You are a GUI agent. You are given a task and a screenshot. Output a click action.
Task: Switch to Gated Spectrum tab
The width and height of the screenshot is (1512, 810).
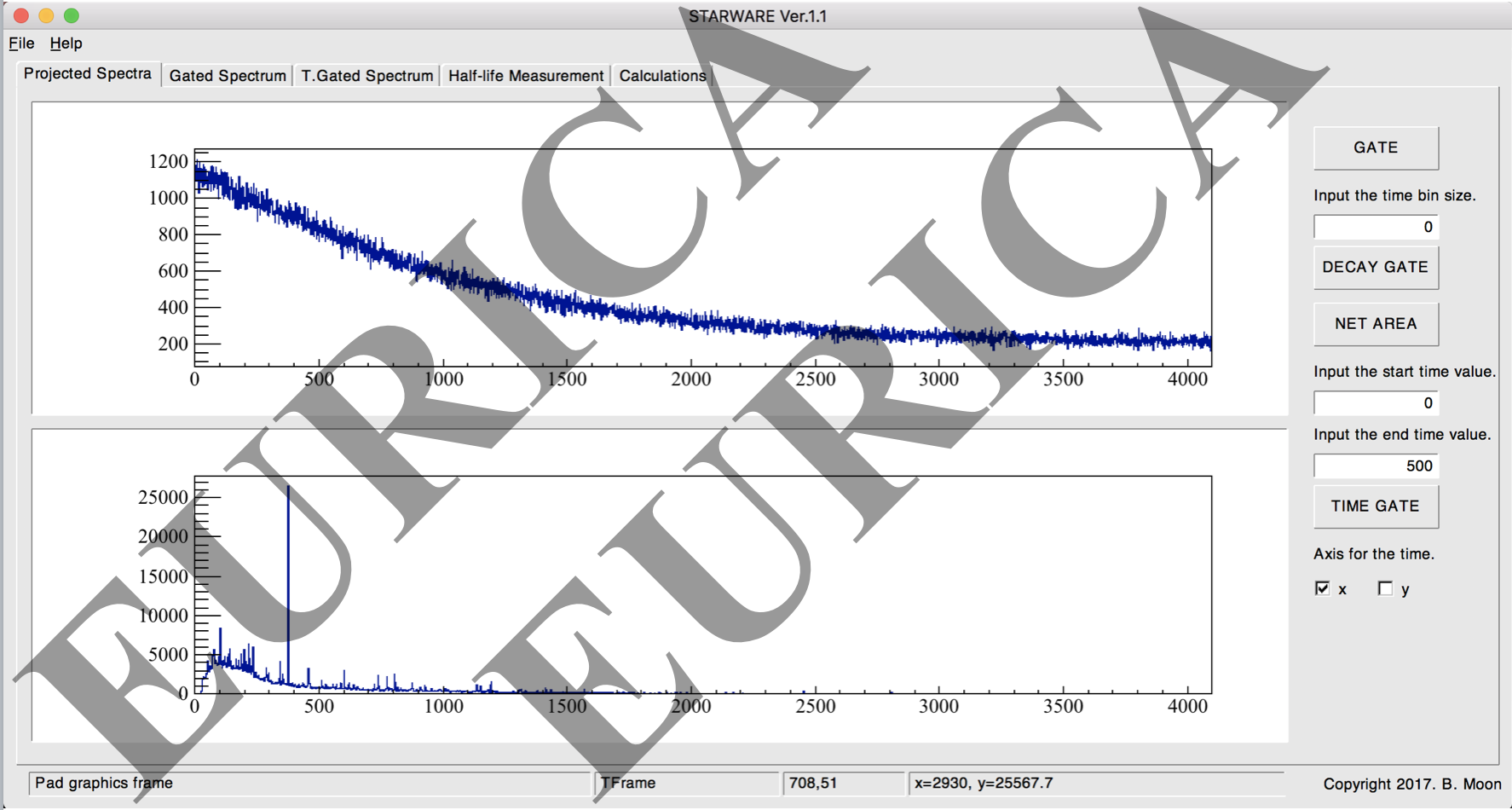click(x=228, y=76)
